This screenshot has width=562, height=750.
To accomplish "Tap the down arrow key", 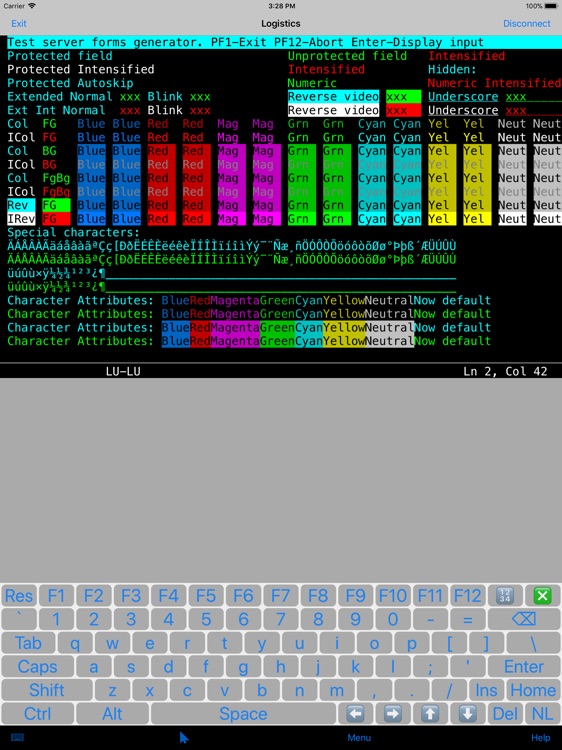I will coord(467,714).
